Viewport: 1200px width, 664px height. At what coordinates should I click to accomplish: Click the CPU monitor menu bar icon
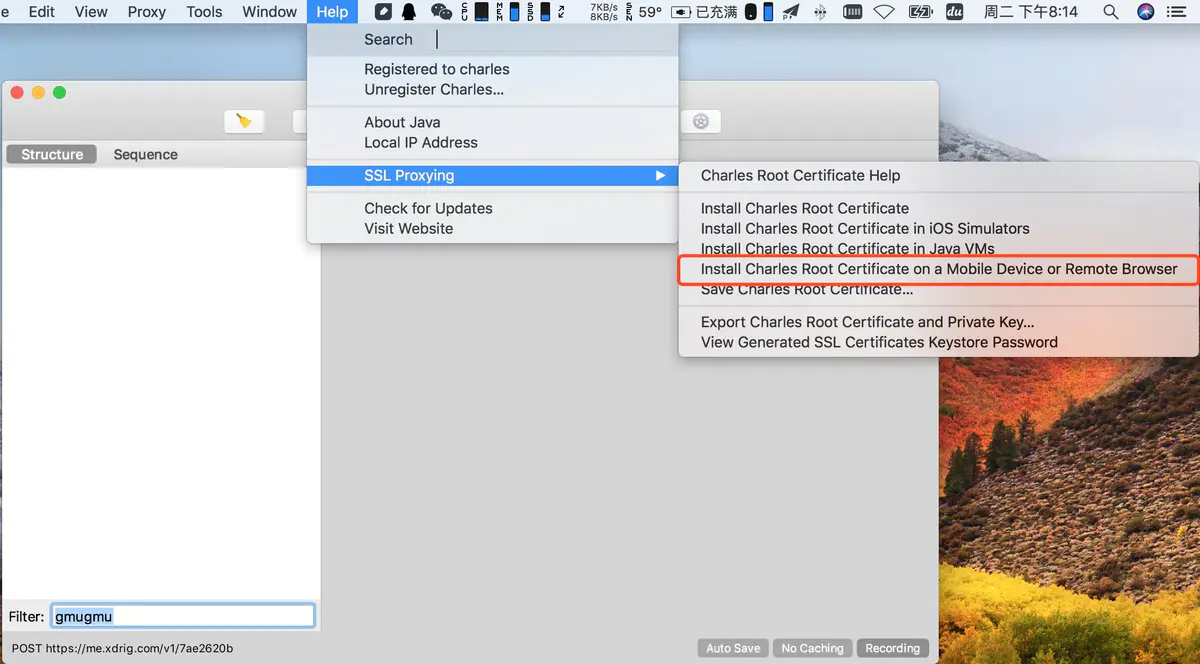476,12
